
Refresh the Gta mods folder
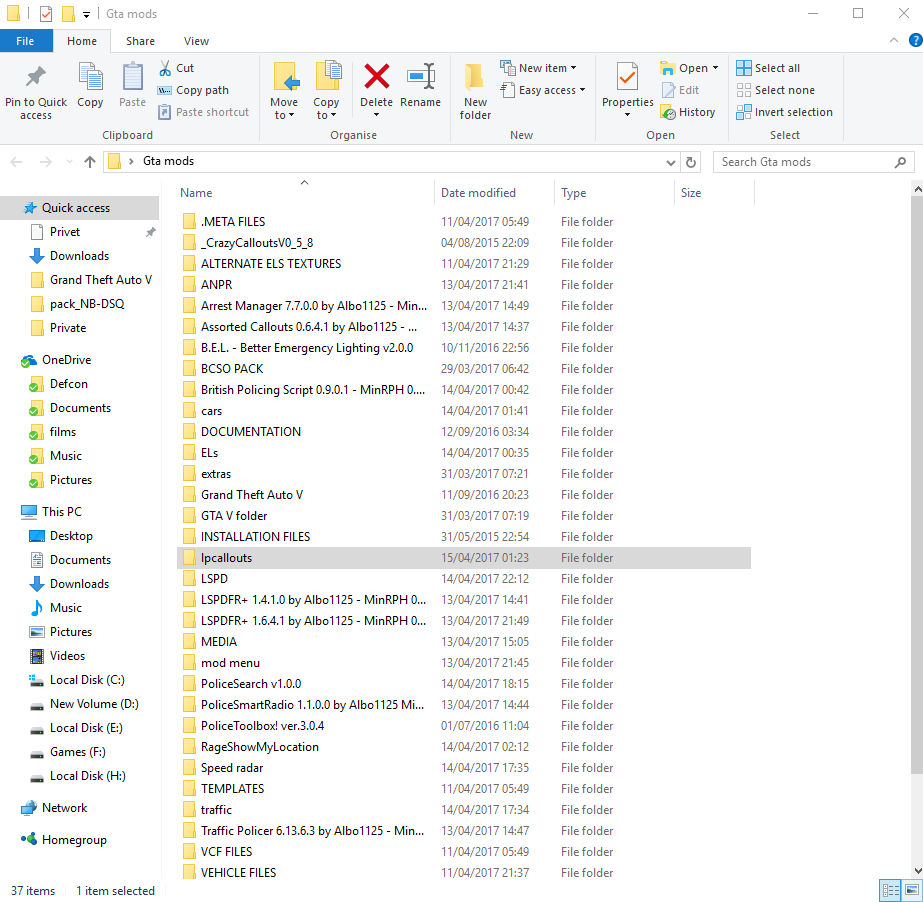(691, 163)
